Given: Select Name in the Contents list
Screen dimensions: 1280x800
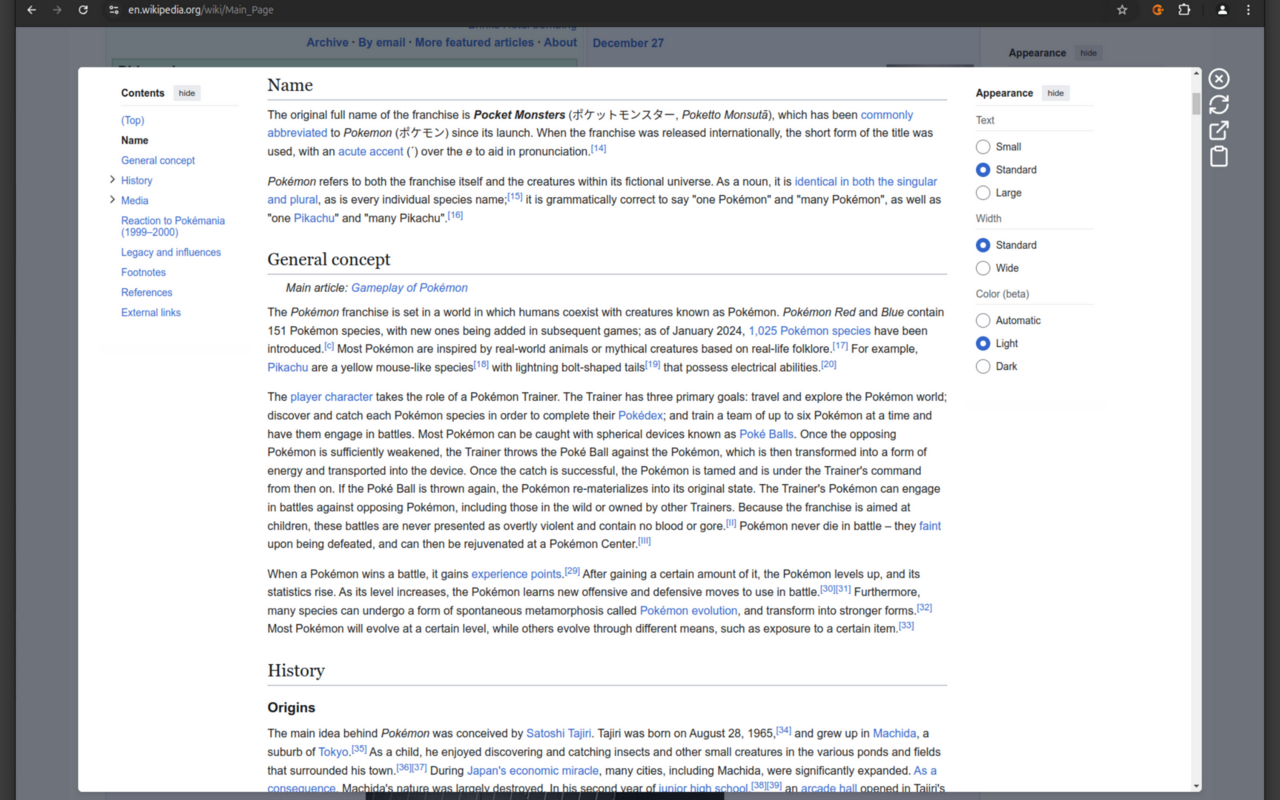Looking at the screenshot, I should (135, 140).
